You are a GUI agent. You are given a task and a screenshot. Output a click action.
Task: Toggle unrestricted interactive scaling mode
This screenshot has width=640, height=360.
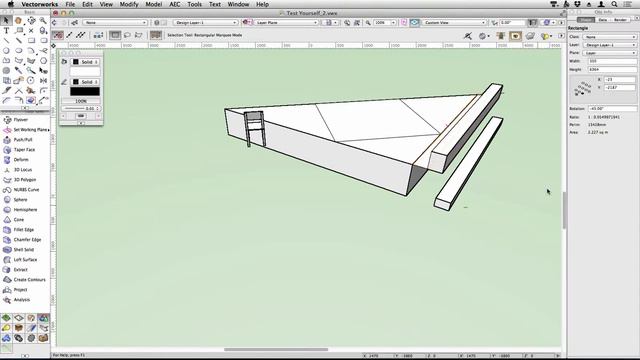(81, 36)
